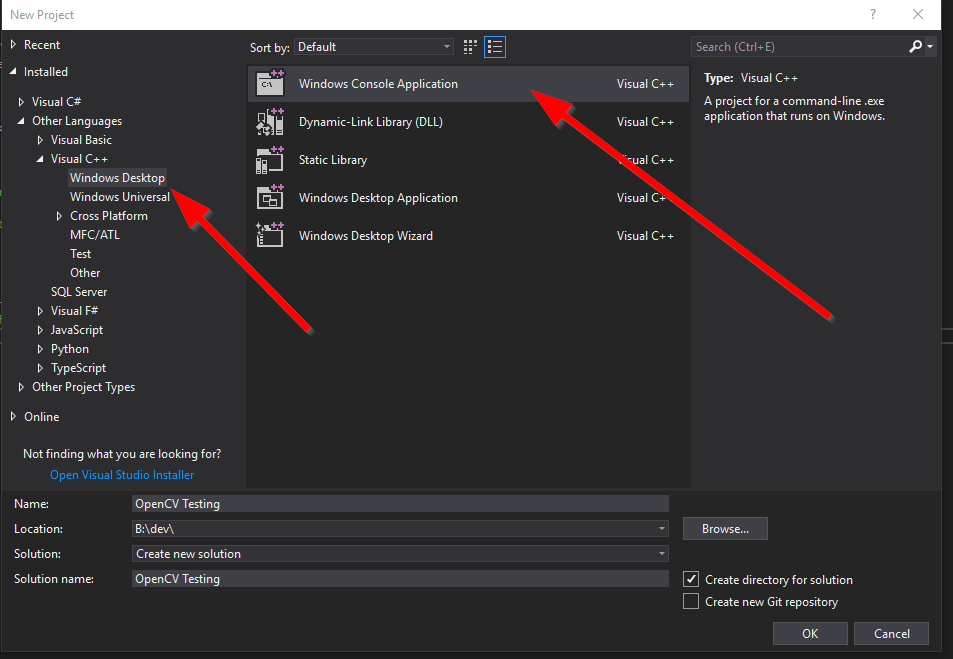The image size is (953, 659).
Task: Select Python in the tree
Action: pyautogui.click(x=70, y=349)
